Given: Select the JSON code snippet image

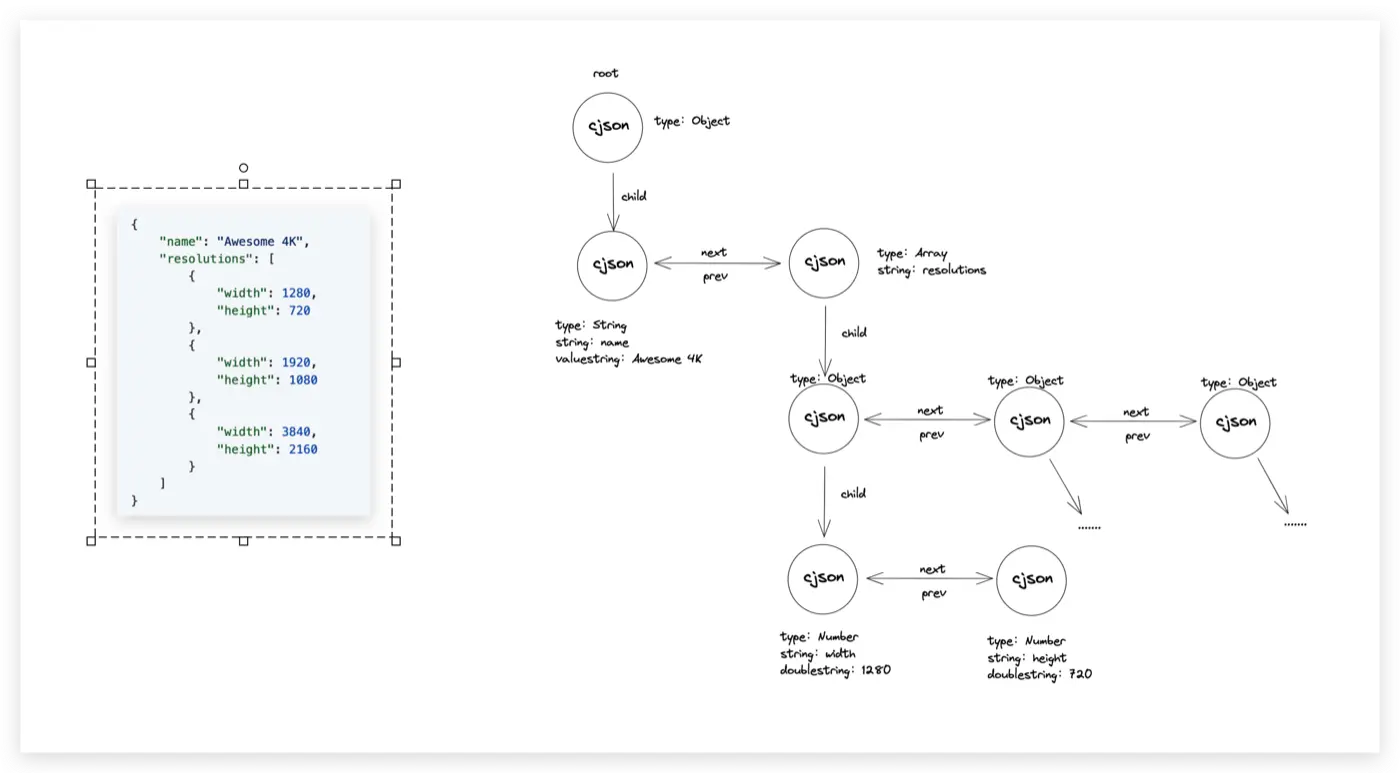Looking at the screenshot, I should pyautogui.click(x=243, y=362).
